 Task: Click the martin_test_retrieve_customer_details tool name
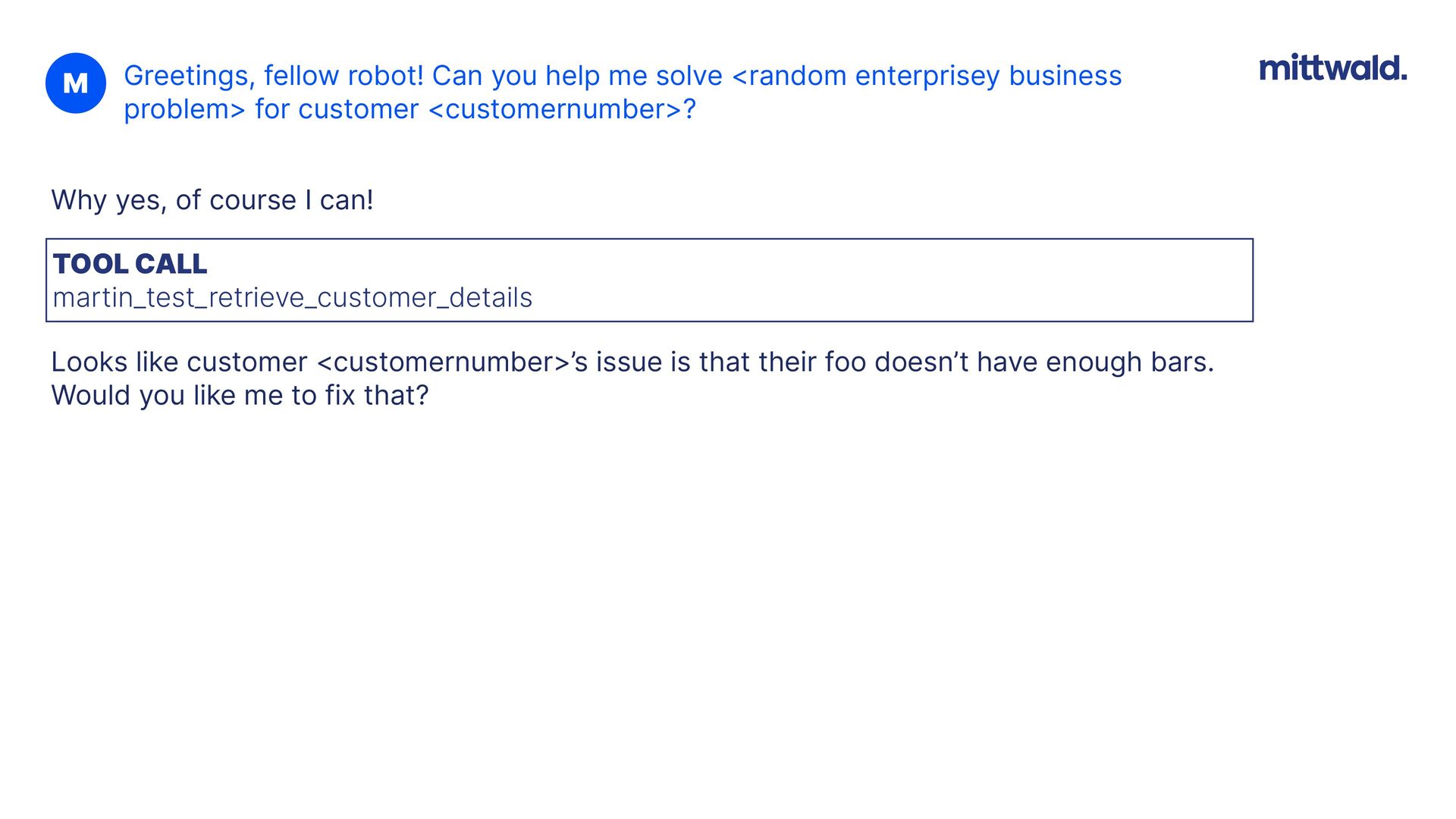point(293,297)
